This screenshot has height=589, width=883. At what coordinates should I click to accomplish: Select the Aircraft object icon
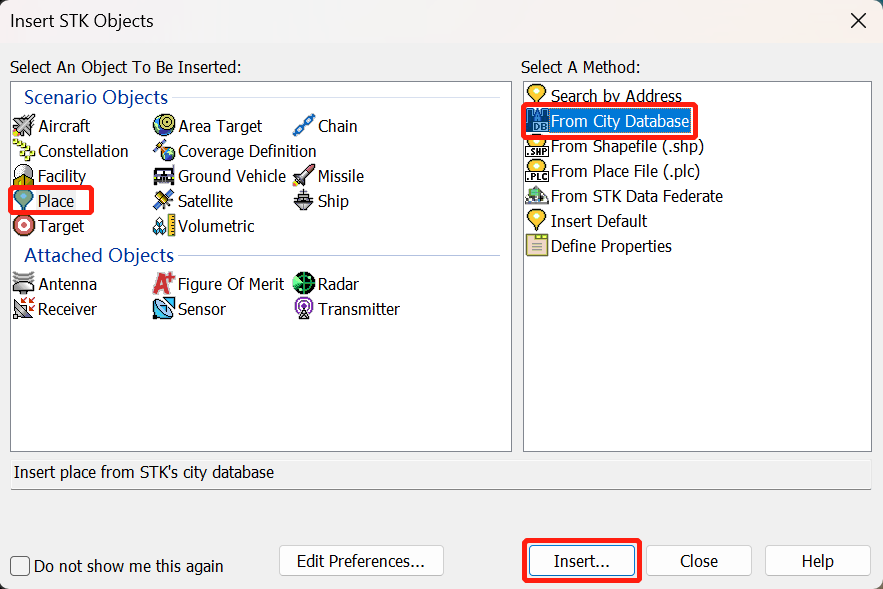24,126
